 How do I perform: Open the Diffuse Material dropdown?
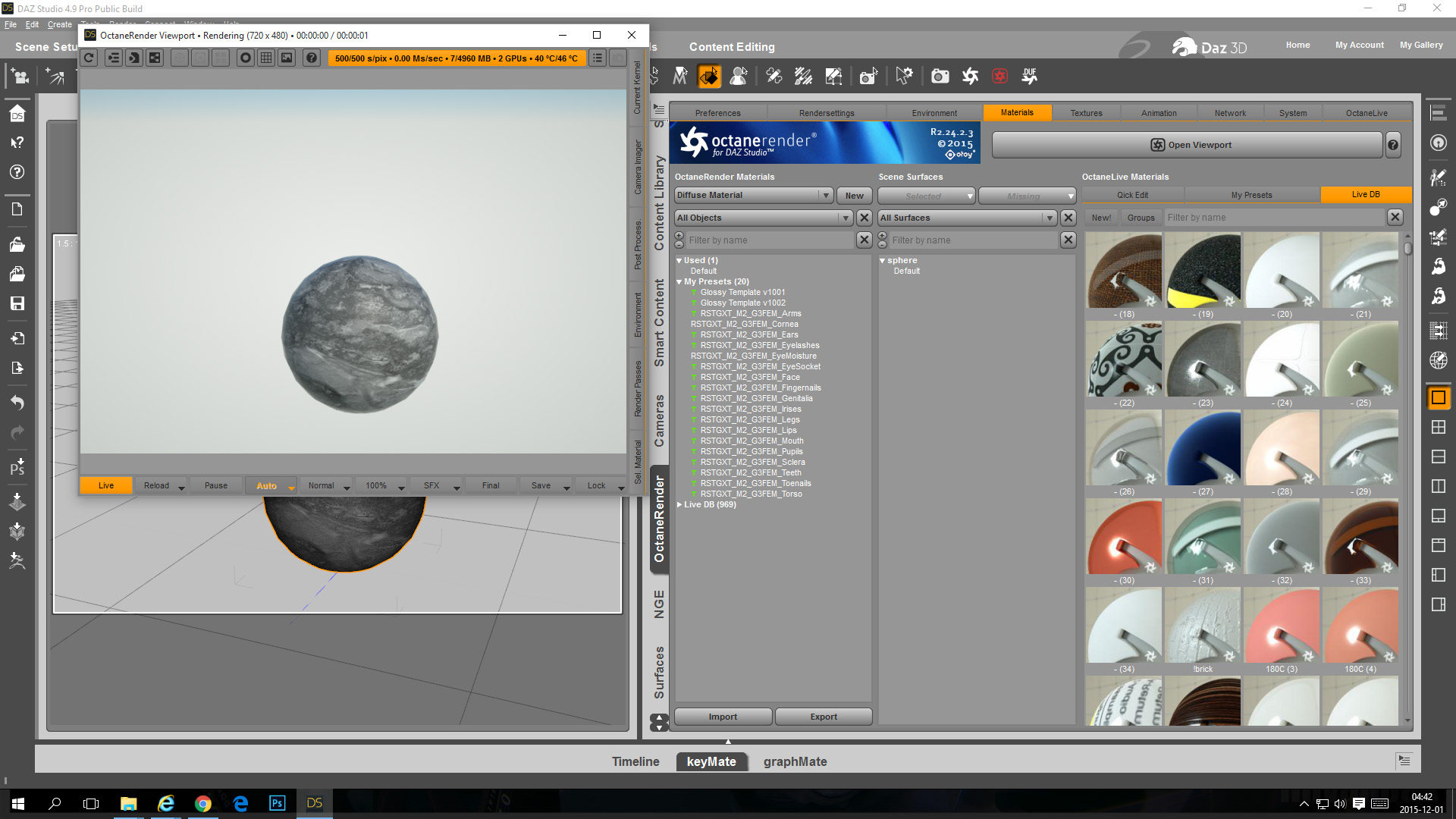(754, 196)
